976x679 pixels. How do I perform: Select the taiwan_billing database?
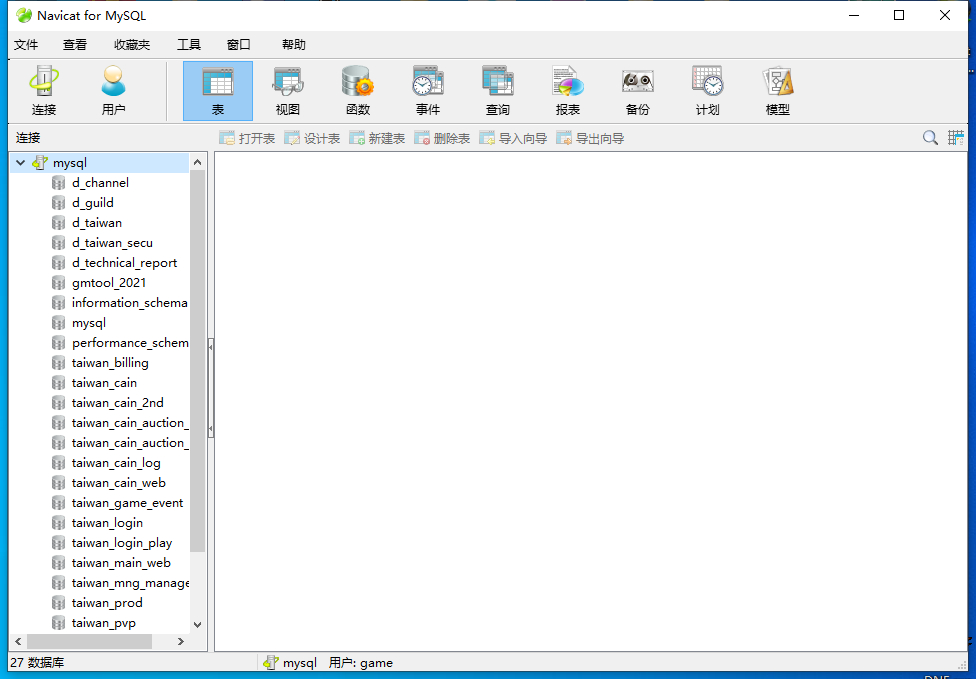110,363
